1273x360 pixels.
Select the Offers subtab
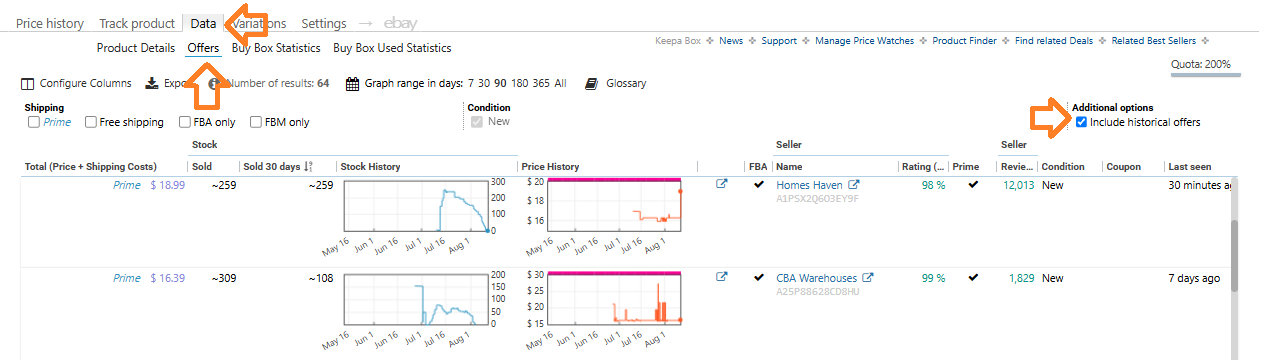point(203,47)
